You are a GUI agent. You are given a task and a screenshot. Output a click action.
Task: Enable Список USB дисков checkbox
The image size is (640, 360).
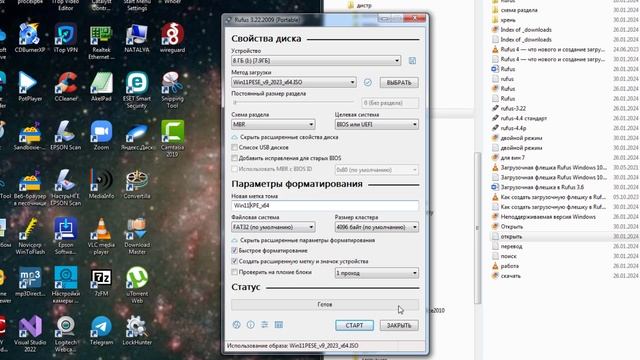pos(234,147)
